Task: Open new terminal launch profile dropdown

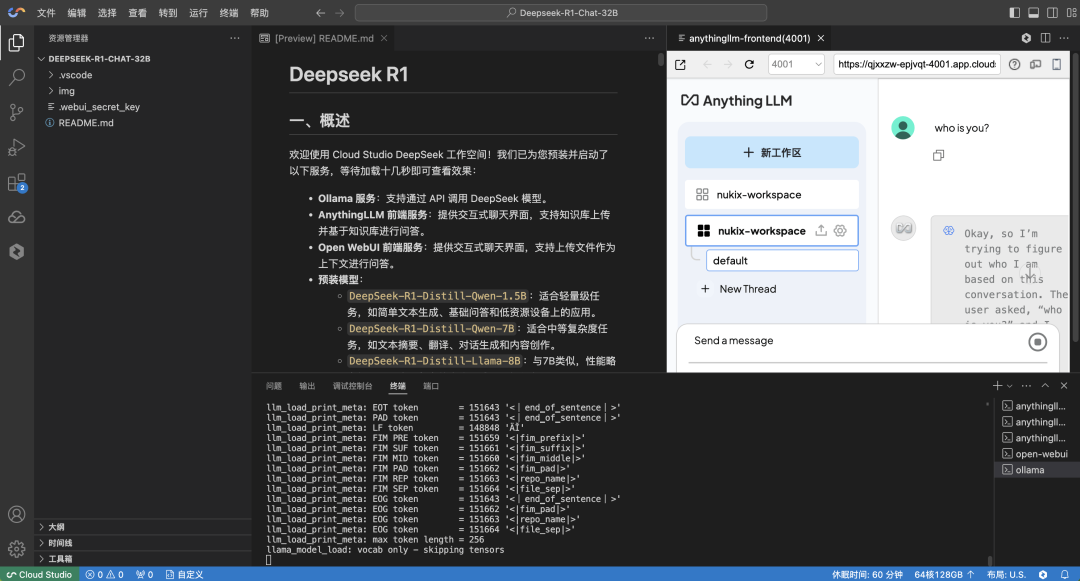Action: [x=1011, y=386]
